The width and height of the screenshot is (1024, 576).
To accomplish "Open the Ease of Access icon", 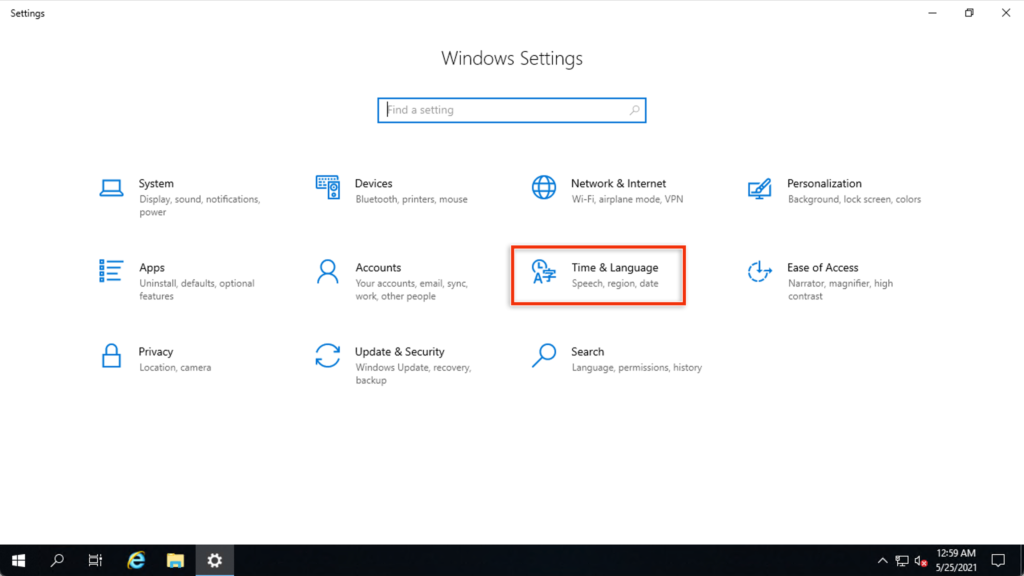I will click(x=760, y=271).
